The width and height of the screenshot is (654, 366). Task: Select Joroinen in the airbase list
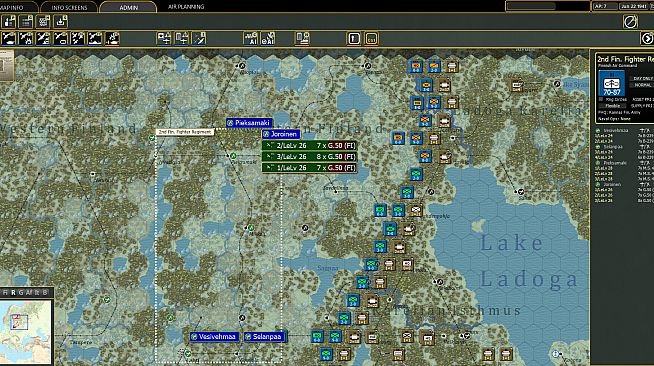pyautogui.click(x=612, y=184)
